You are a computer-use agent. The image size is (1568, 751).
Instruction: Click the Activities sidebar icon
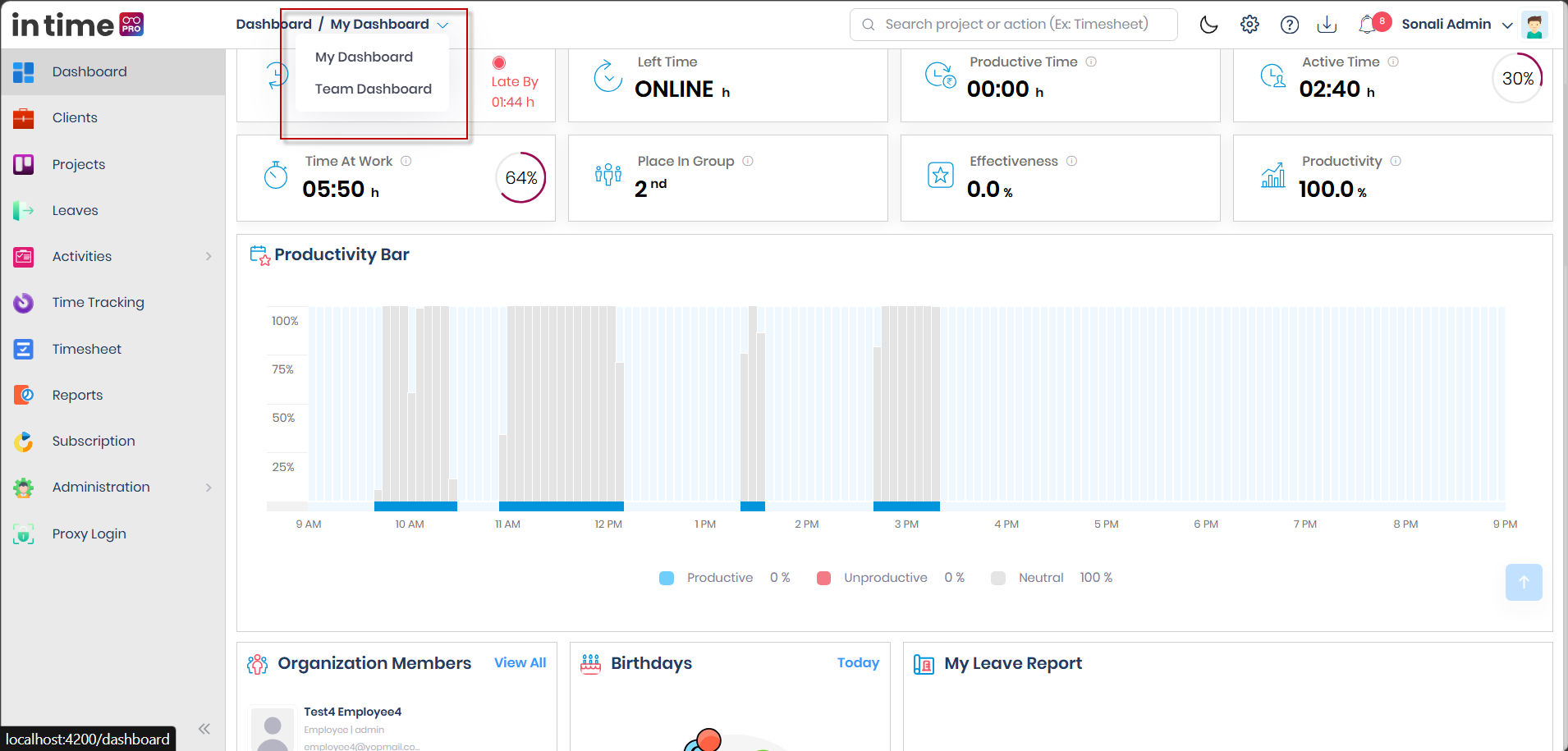pos(24,257)
